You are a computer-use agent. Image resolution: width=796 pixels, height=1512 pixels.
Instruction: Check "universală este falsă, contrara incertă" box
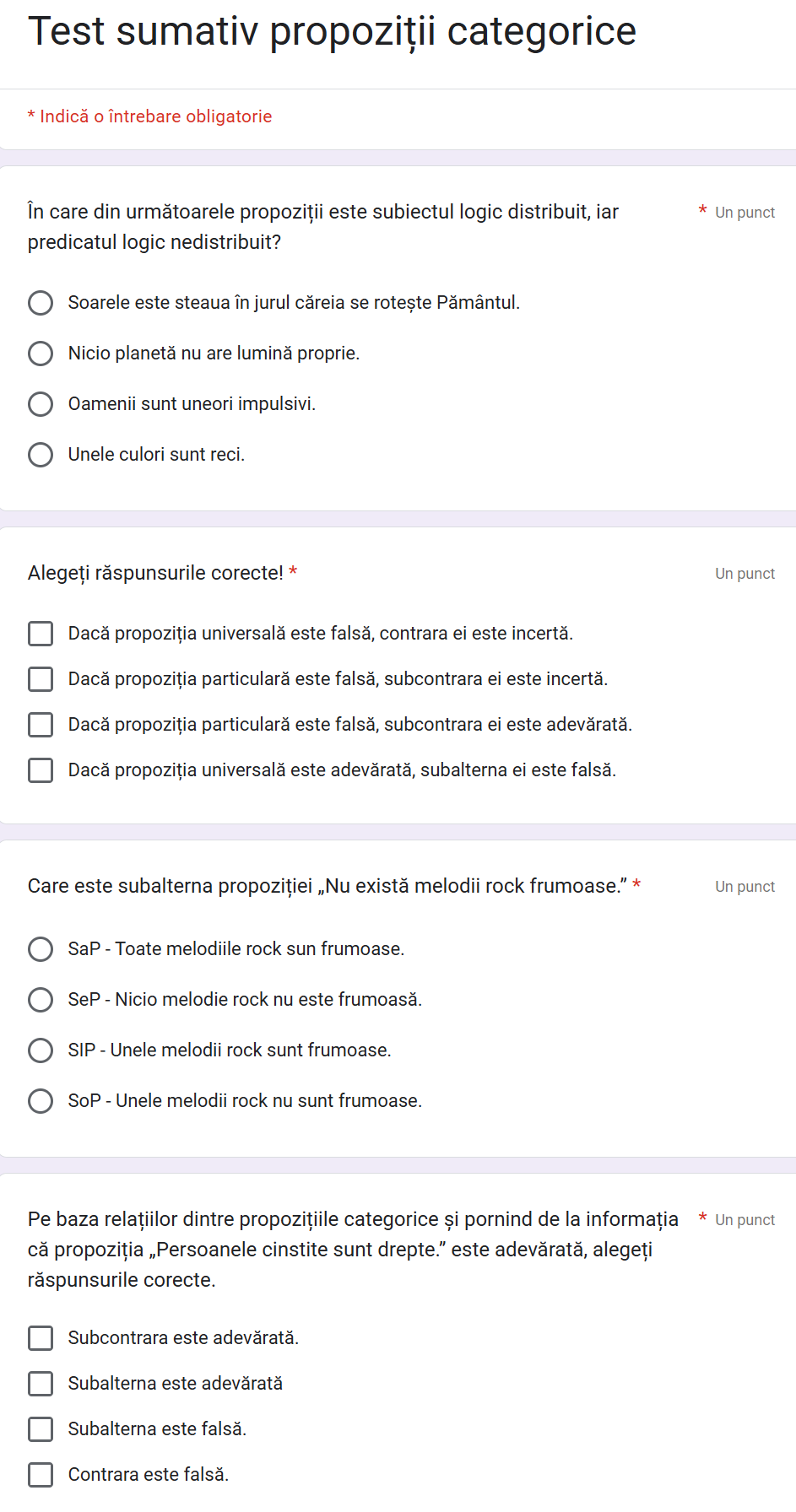(x=41, y=634)
